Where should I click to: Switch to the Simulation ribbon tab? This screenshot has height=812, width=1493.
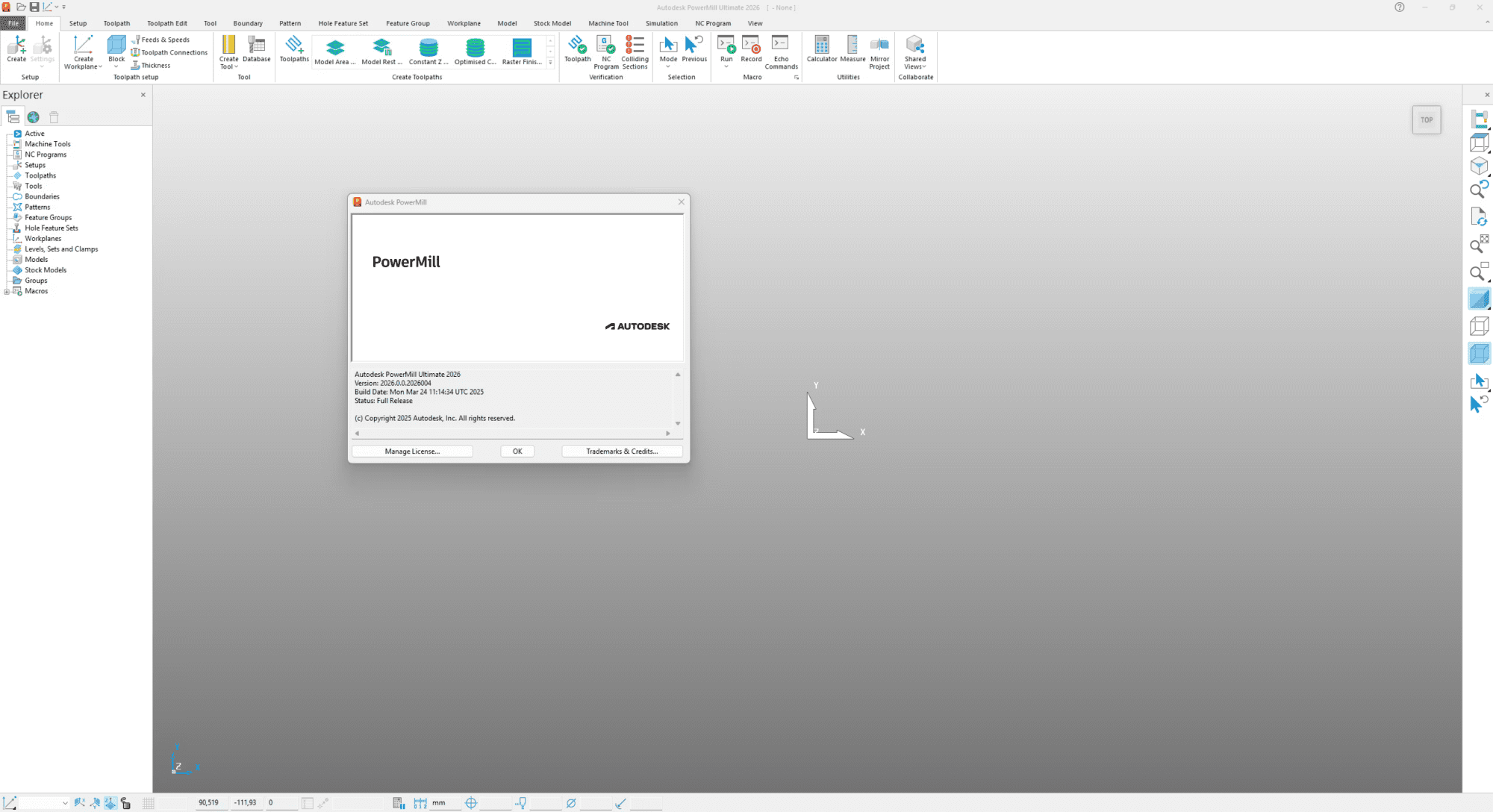(661, 23)
